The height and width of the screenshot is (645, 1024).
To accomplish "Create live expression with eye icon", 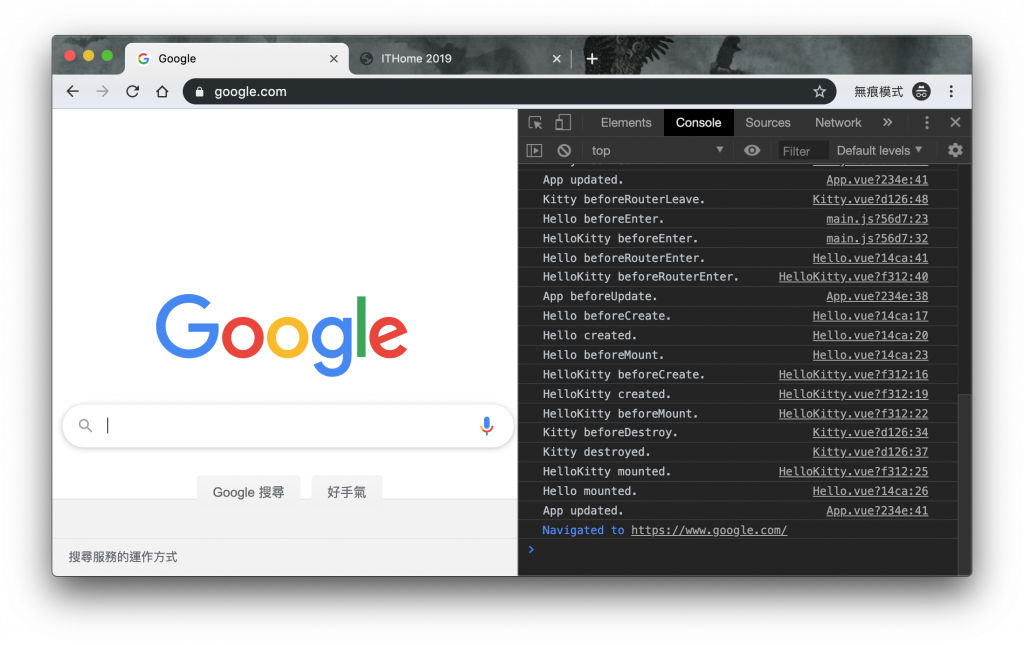I will tap(752, 151).
